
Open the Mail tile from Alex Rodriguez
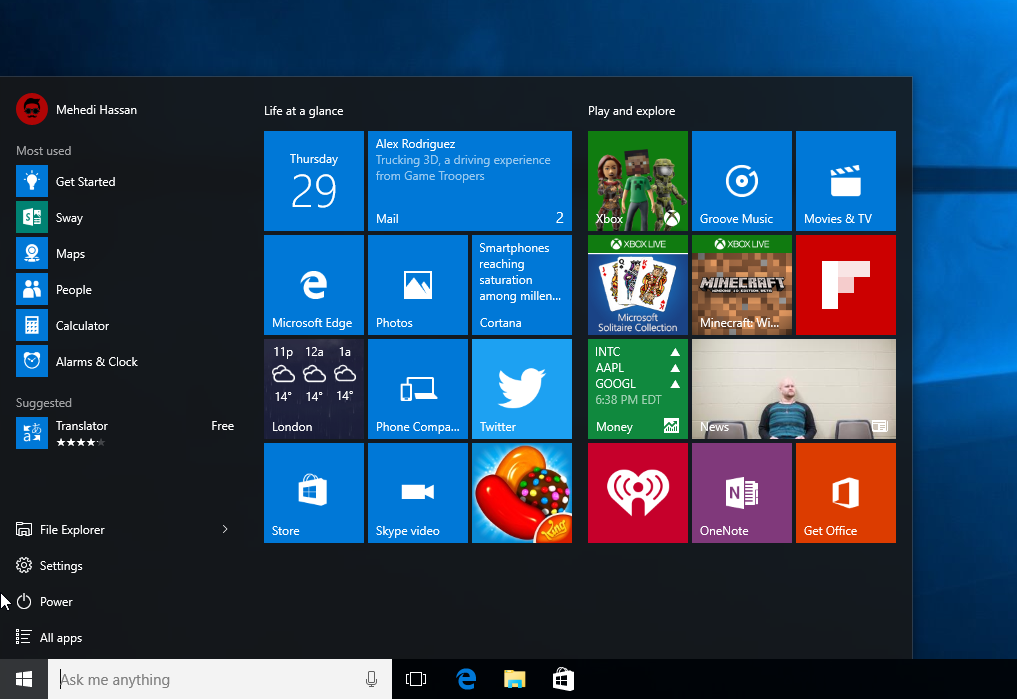(470, 181)
